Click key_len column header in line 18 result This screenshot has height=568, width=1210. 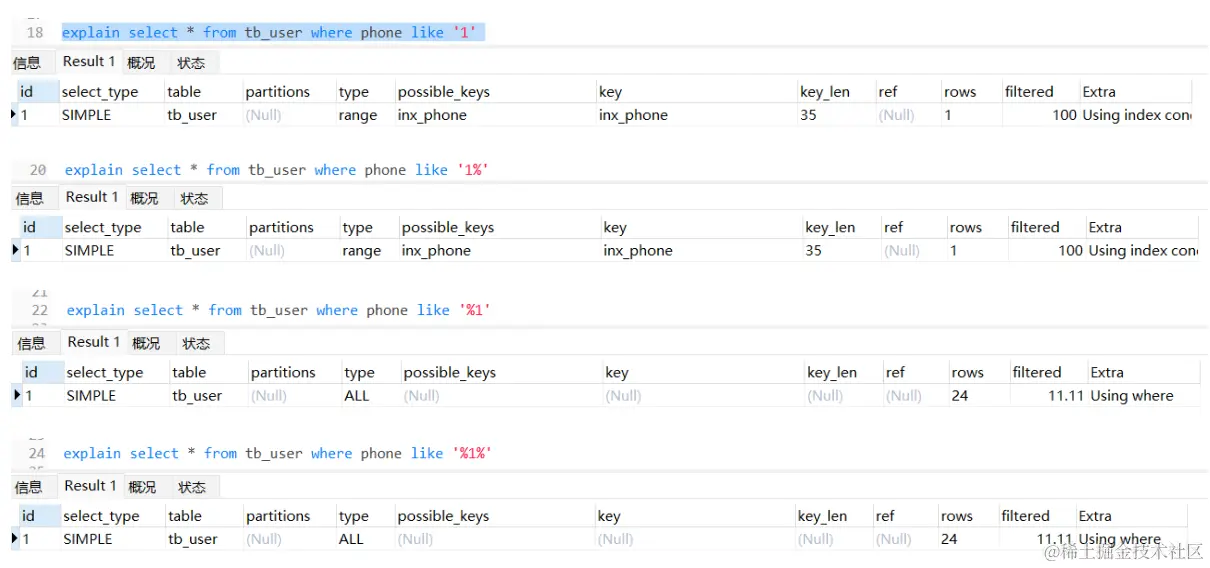point(825,92)
